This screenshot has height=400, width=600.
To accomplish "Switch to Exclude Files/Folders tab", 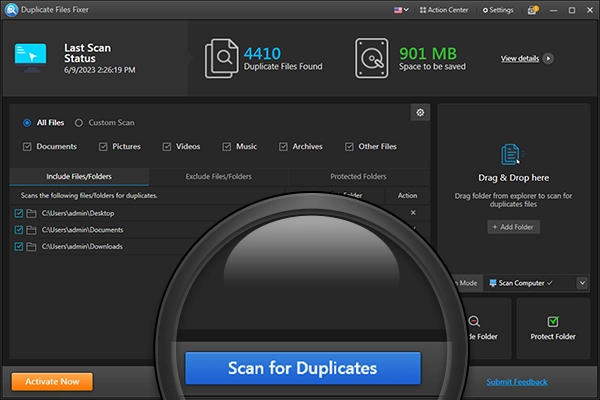I will click(218, 176).
